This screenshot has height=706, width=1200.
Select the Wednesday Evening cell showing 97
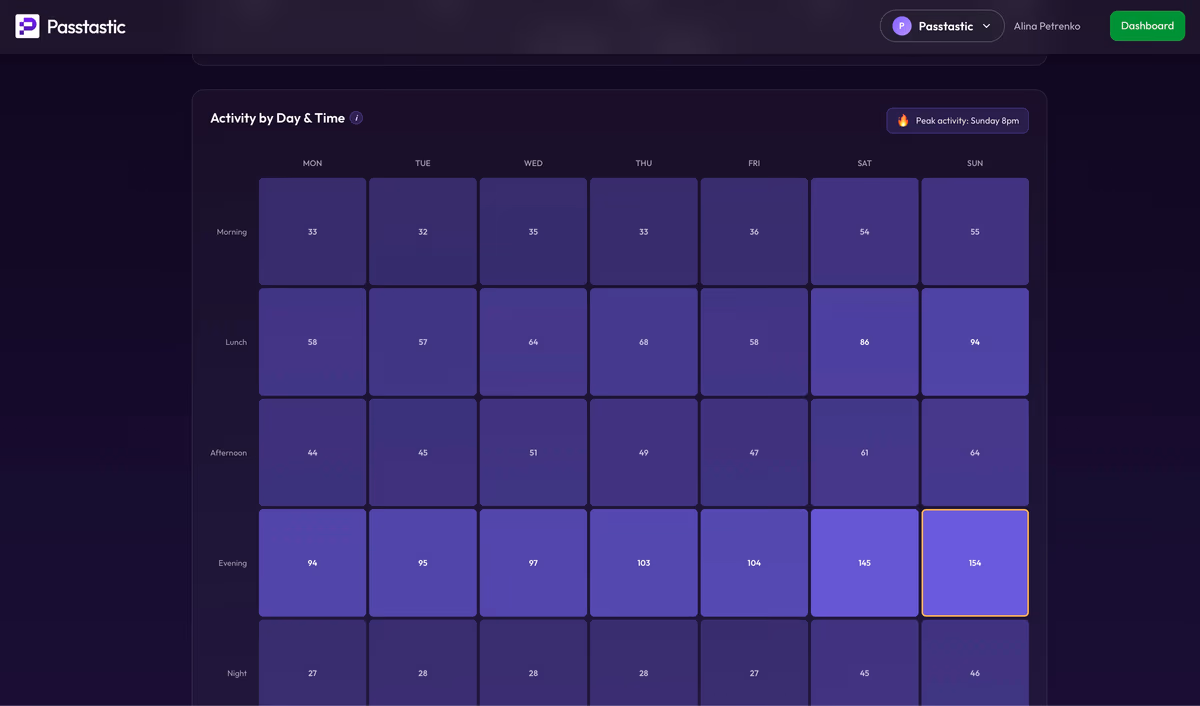click(533, 563)
